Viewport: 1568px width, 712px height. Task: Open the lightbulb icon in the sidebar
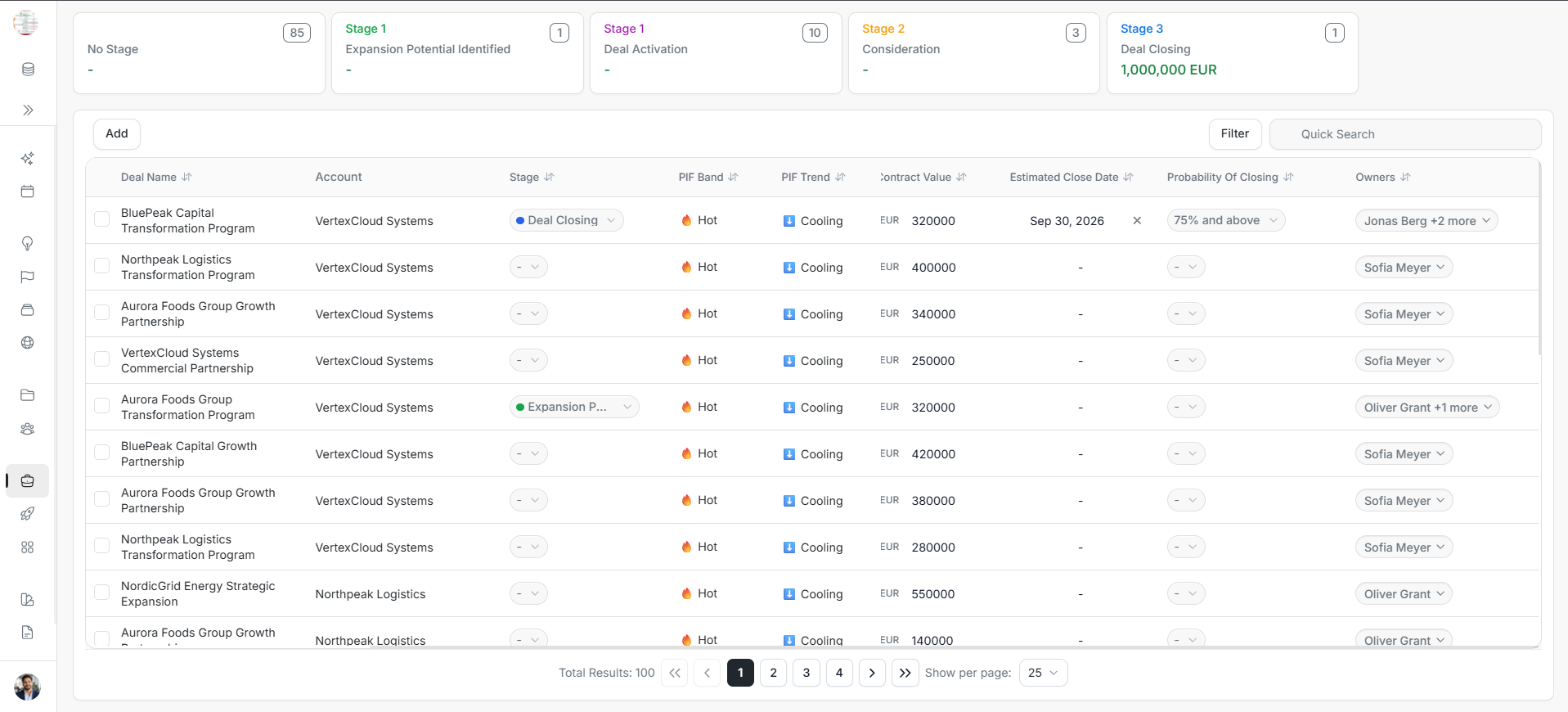coord(28,244)
